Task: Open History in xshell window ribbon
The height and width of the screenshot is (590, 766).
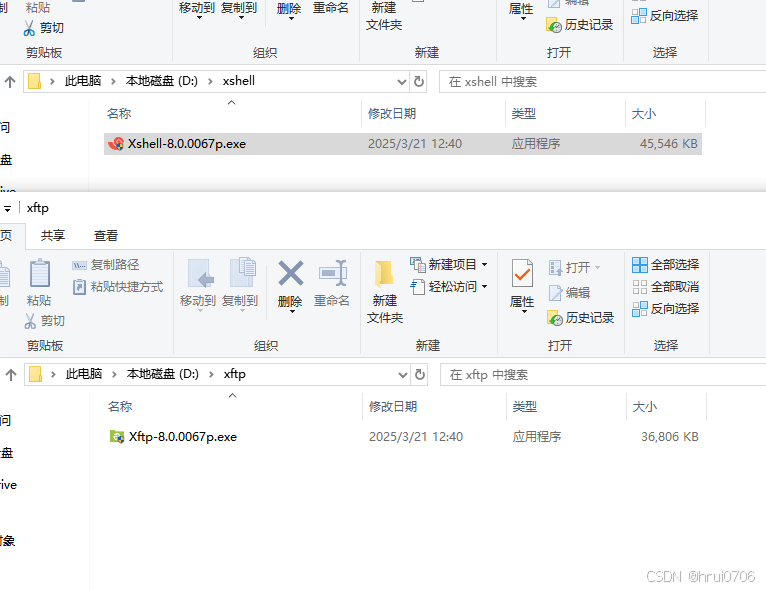Action: pyautogui.click(x=579, y=24)
